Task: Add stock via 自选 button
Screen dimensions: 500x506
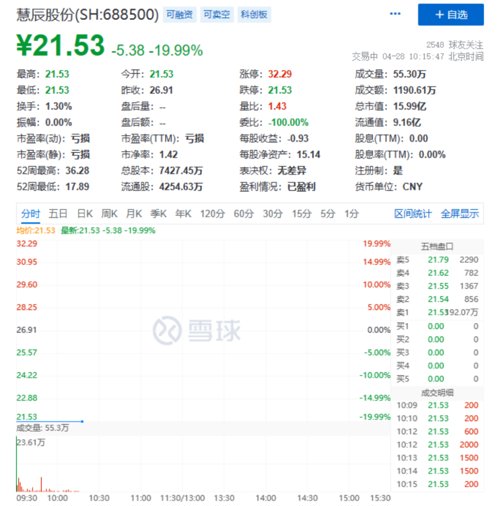Action: click(x=451, y=15)
